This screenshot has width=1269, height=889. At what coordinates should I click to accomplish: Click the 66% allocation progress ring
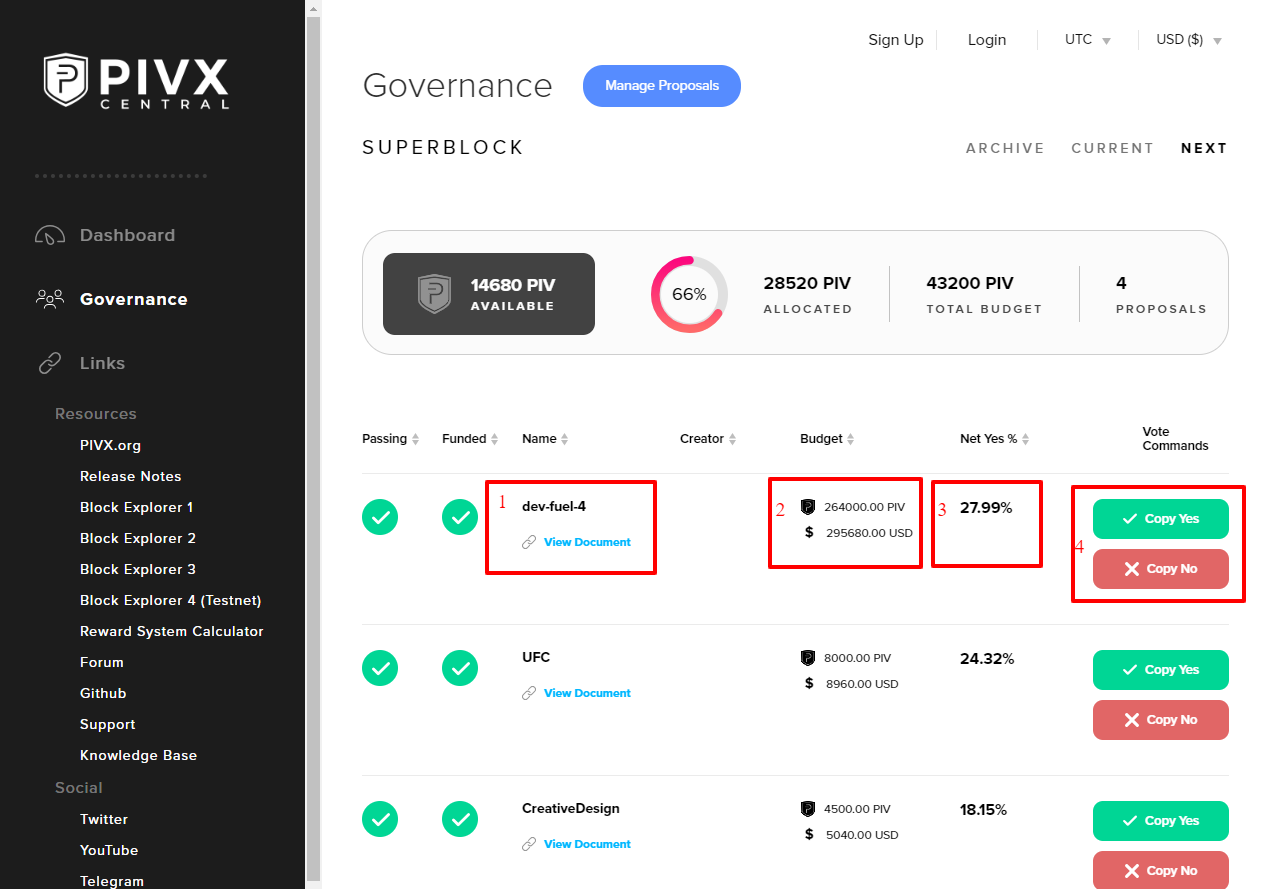coord(689,294)
